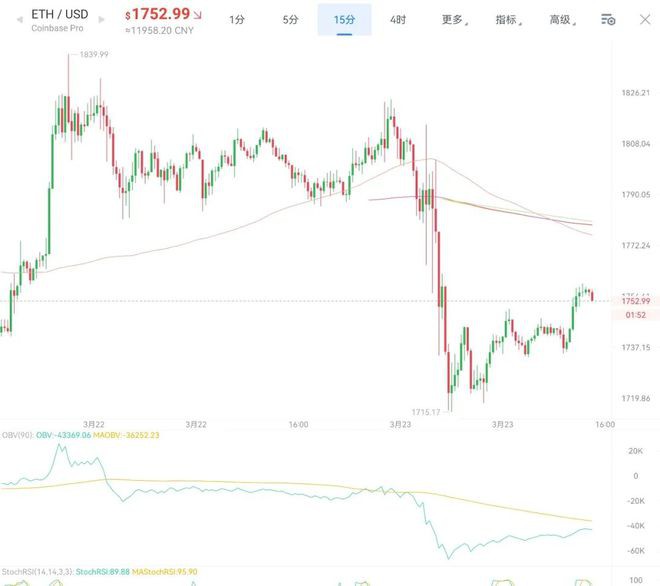Click the 1715.17 low price marker
The height and width of the screenshot is (586, 660).
pos(426,412)
